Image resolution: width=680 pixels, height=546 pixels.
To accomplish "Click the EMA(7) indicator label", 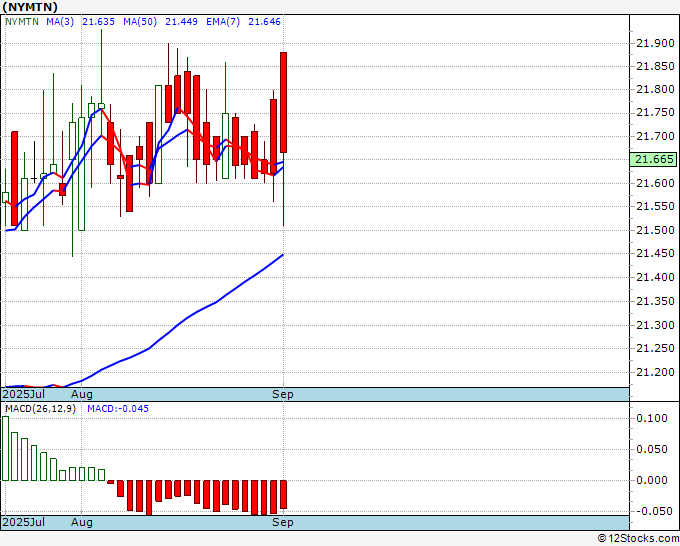I will pos(223,22).
